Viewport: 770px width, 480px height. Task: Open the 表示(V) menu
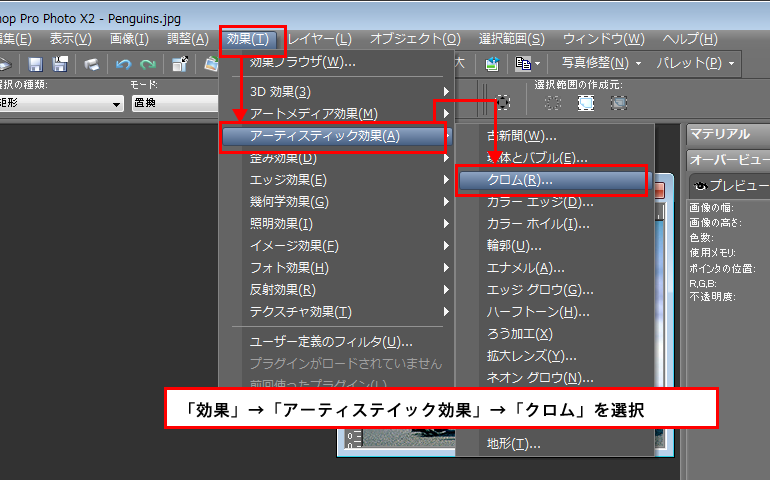(x=71, y=39)
